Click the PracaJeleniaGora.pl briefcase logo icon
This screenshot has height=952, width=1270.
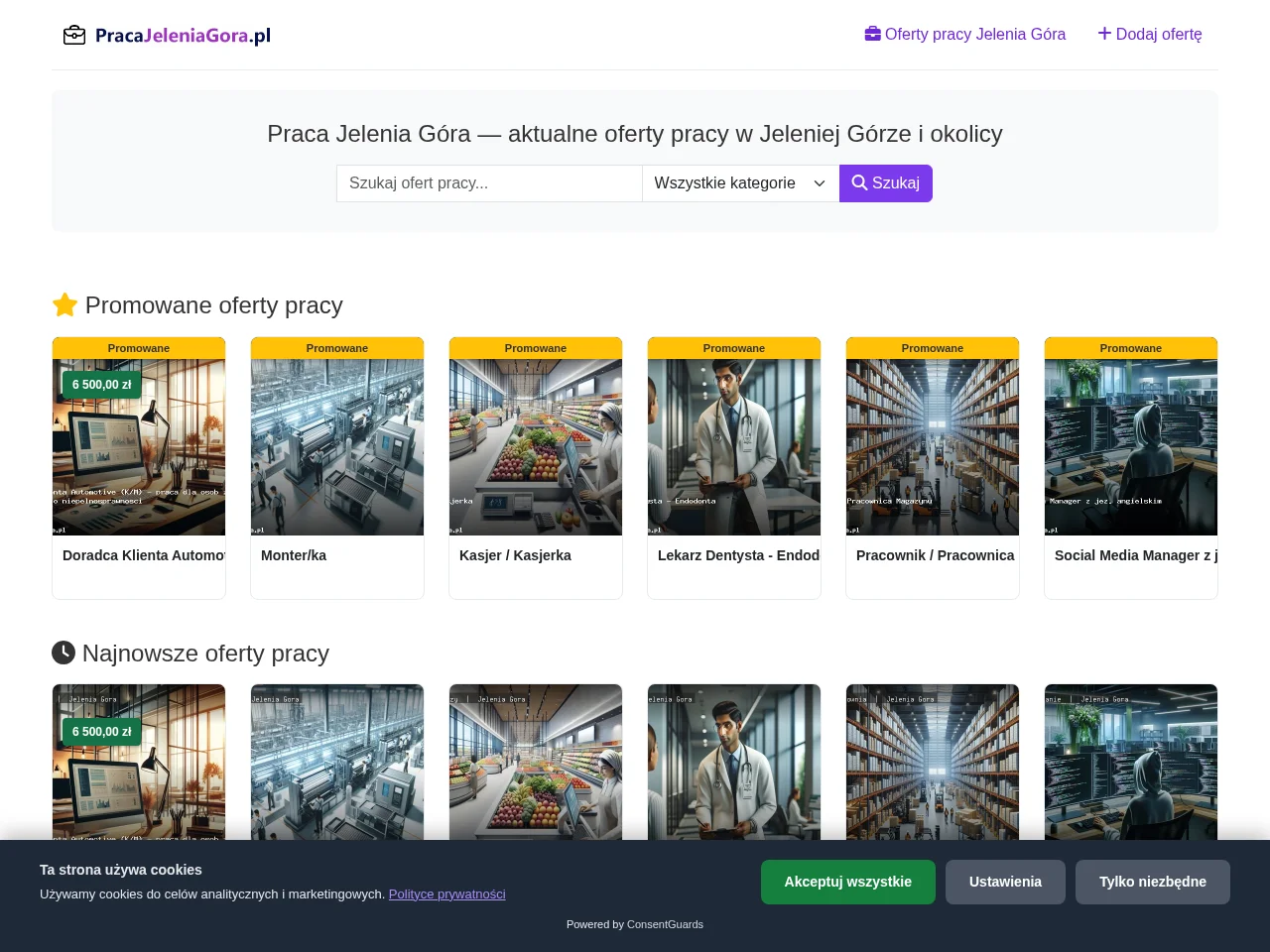pyautogui.click(x=74, y=36)
